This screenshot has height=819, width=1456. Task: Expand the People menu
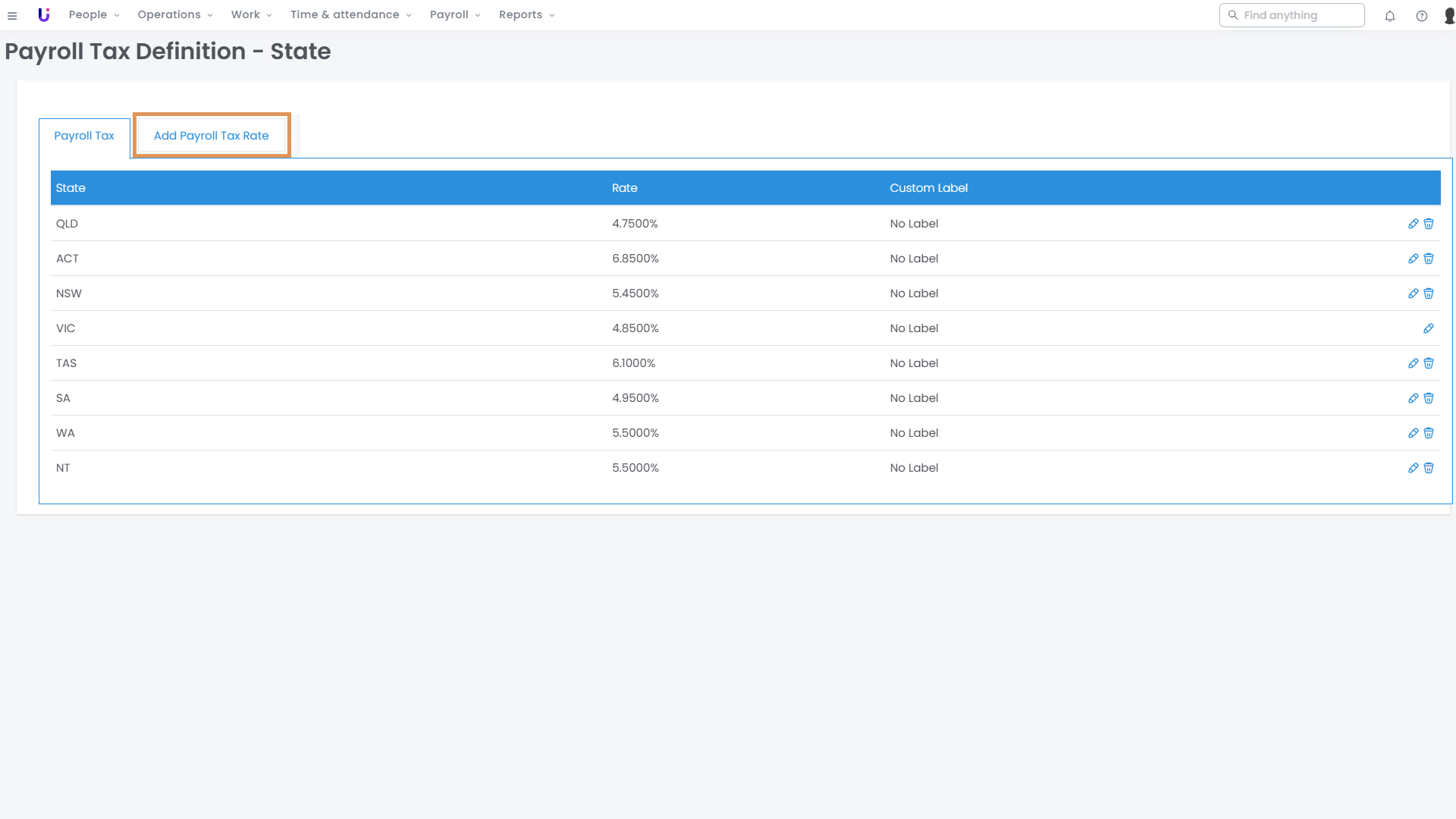pos(94,15)
